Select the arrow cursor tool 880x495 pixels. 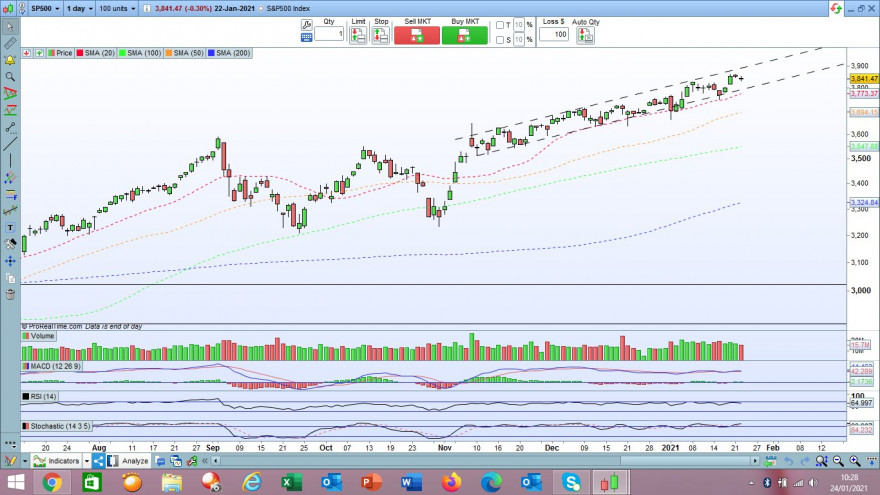coord(10,26)
